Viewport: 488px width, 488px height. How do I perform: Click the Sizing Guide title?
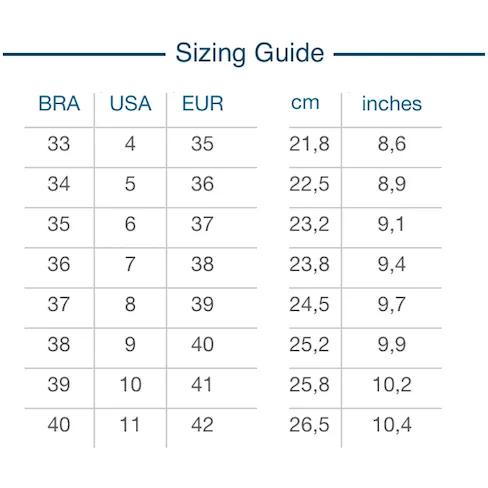pyautogui.click(x=250, y=53)
